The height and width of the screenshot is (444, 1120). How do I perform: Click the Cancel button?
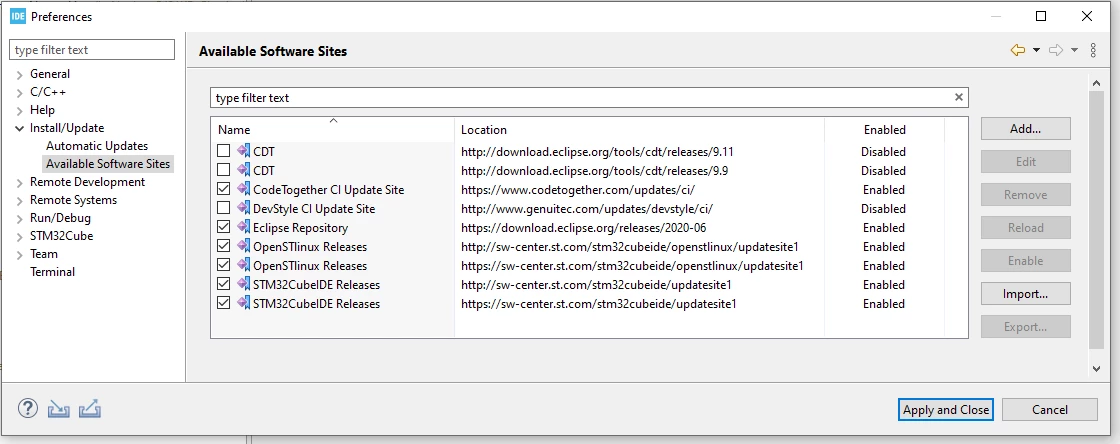pyautogui.click(x=1050, y=410)
